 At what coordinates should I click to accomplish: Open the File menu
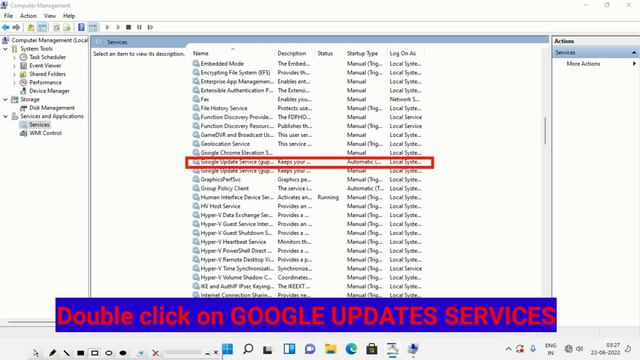[9, 16]
